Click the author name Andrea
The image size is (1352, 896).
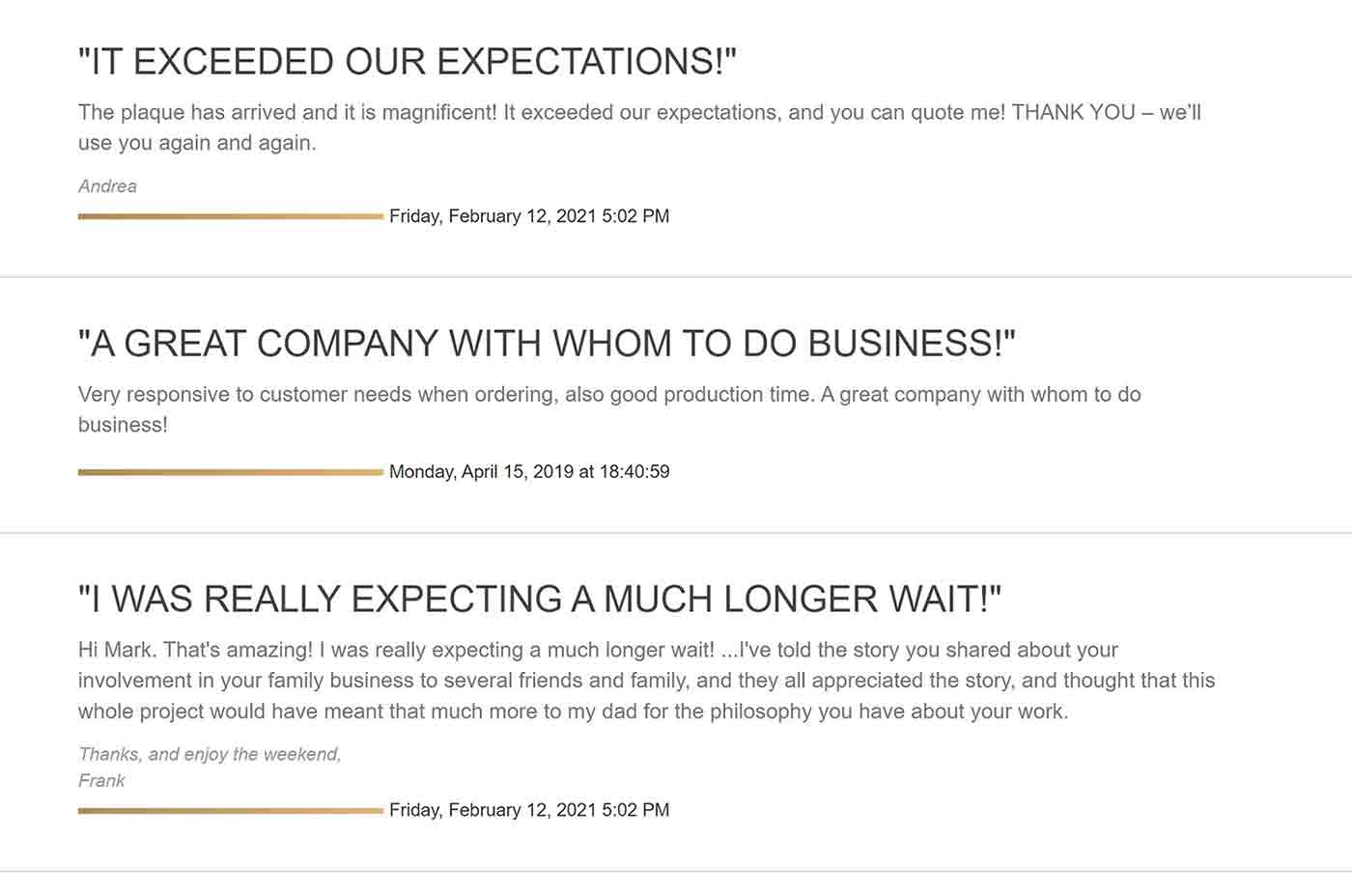click(107, 186)
